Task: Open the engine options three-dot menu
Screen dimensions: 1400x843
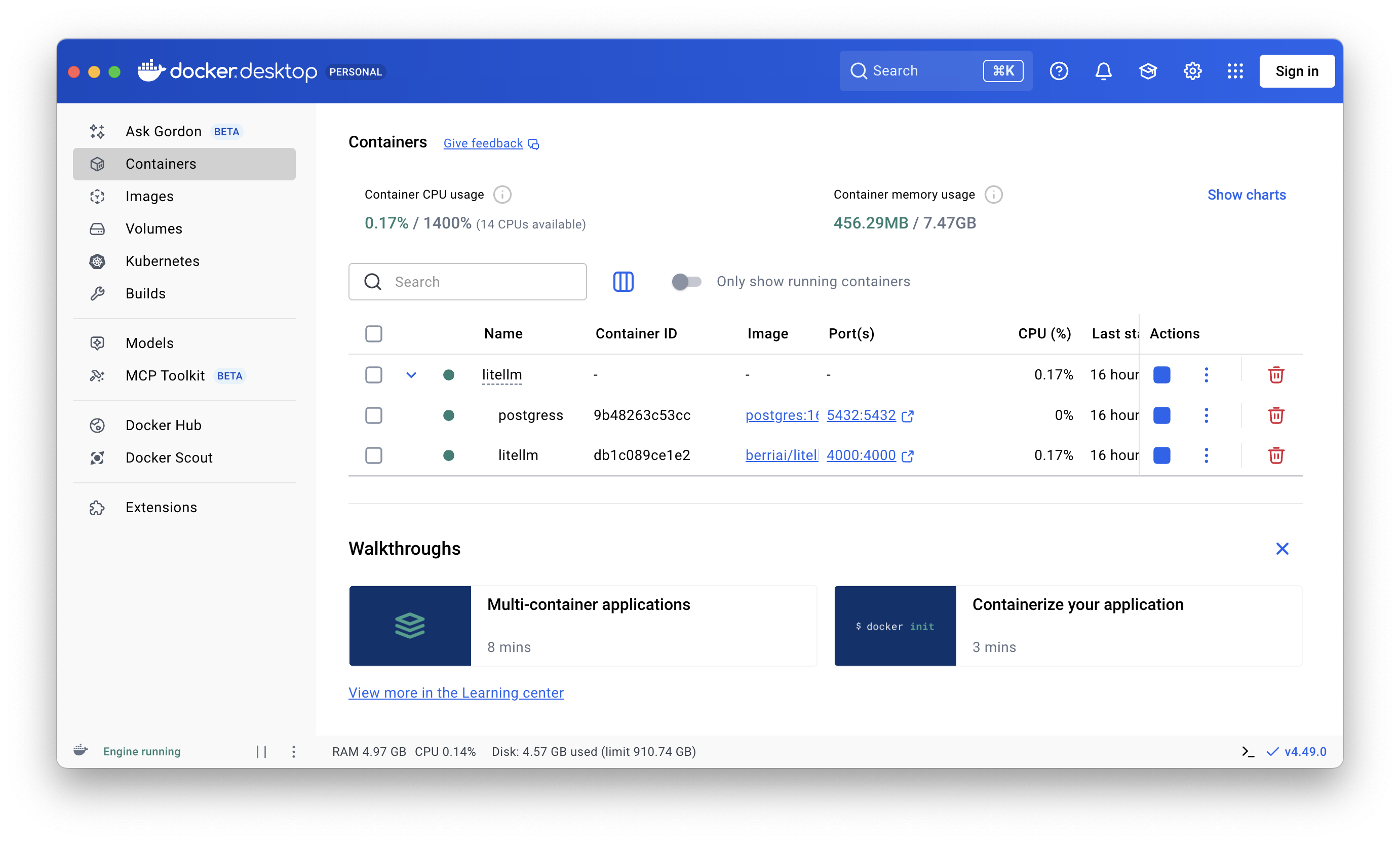Action: 293,751
